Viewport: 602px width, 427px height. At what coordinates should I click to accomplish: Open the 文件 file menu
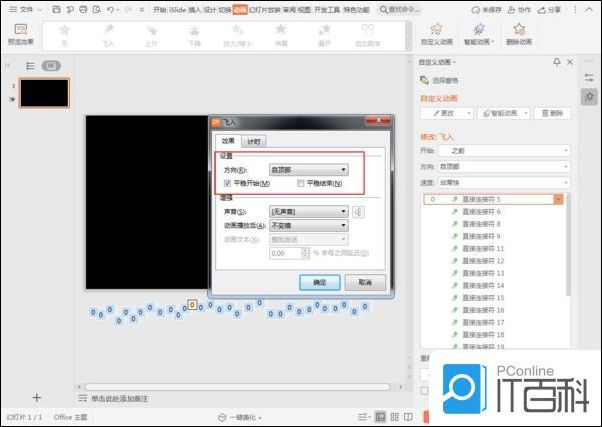click(26, 10)
